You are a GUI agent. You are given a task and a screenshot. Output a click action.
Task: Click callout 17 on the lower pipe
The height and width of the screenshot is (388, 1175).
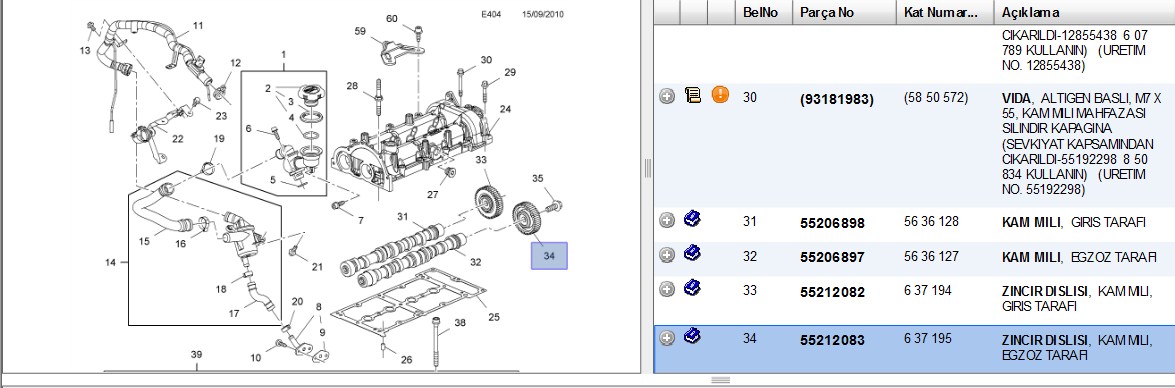234,315
